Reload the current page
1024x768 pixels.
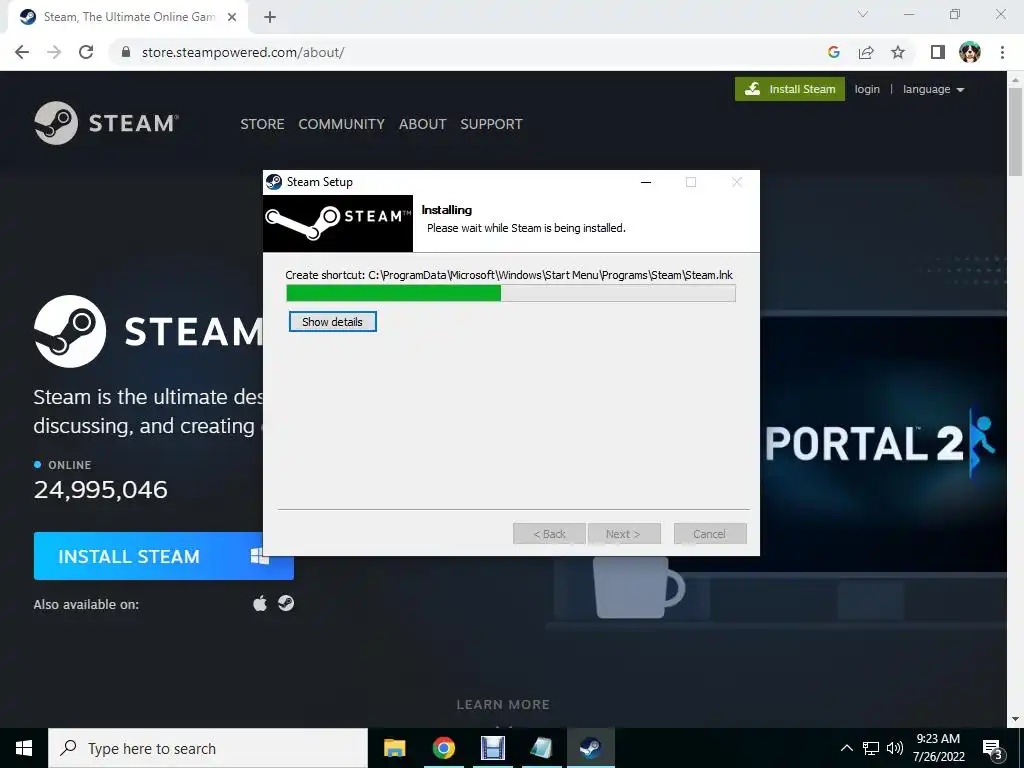pos(86,52)
